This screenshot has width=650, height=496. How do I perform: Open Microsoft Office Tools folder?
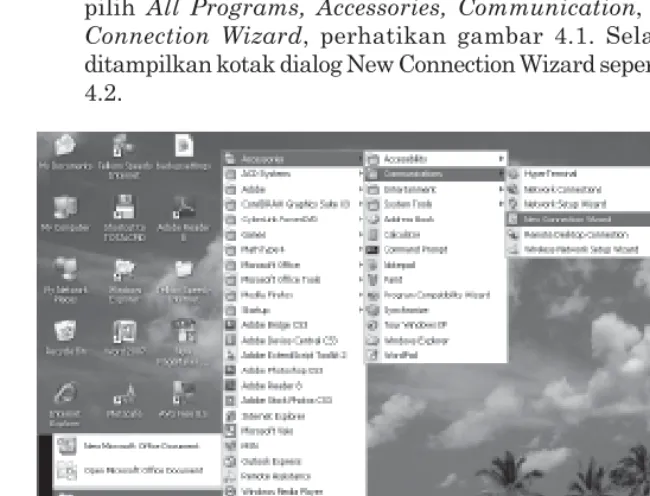coord(294,280)
